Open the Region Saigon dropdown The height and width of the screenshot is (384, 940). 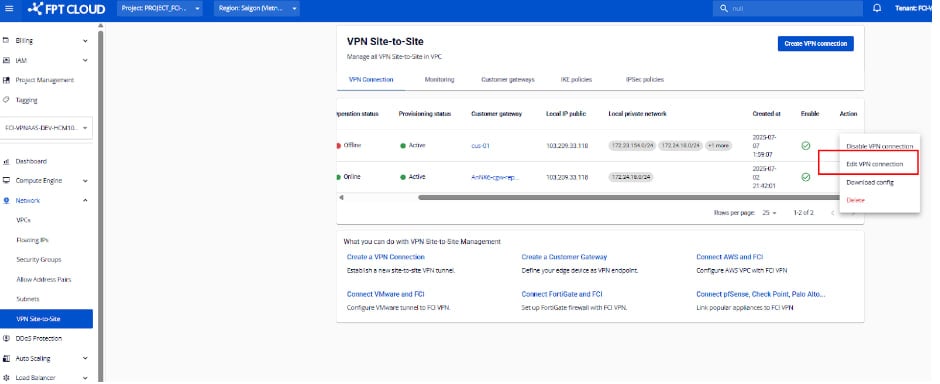[257, 9]
